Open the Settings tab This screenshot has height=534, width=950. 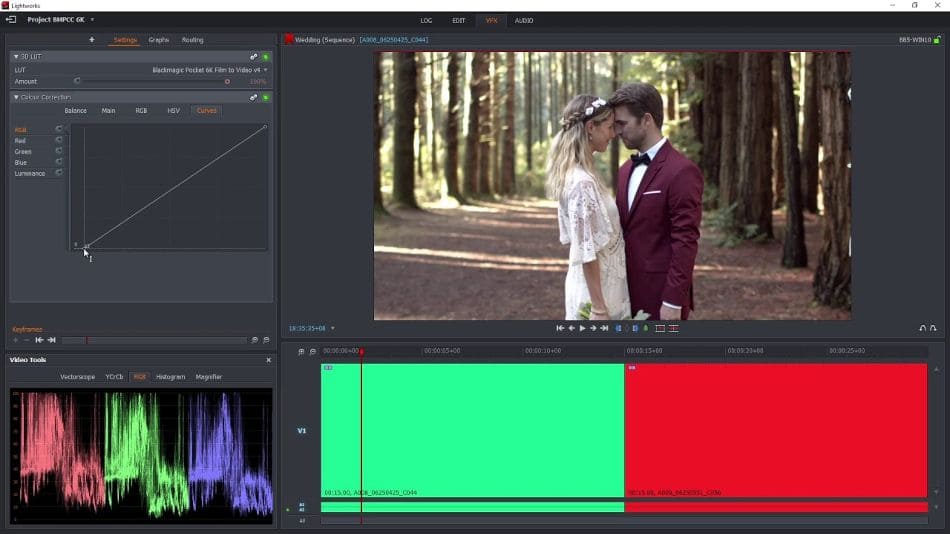[125, 39]
